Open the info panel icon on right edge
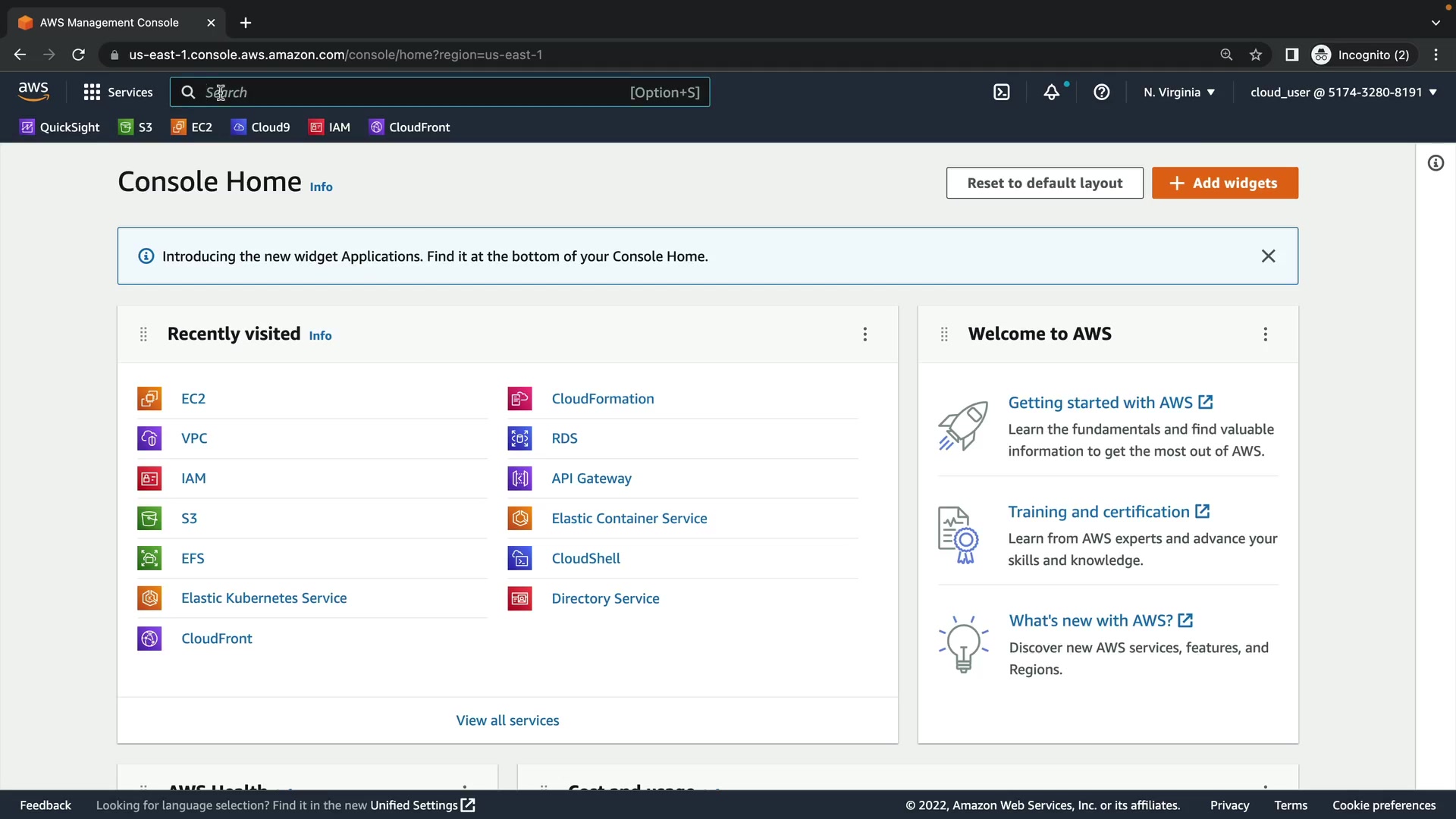 (x=1436, y=163)
